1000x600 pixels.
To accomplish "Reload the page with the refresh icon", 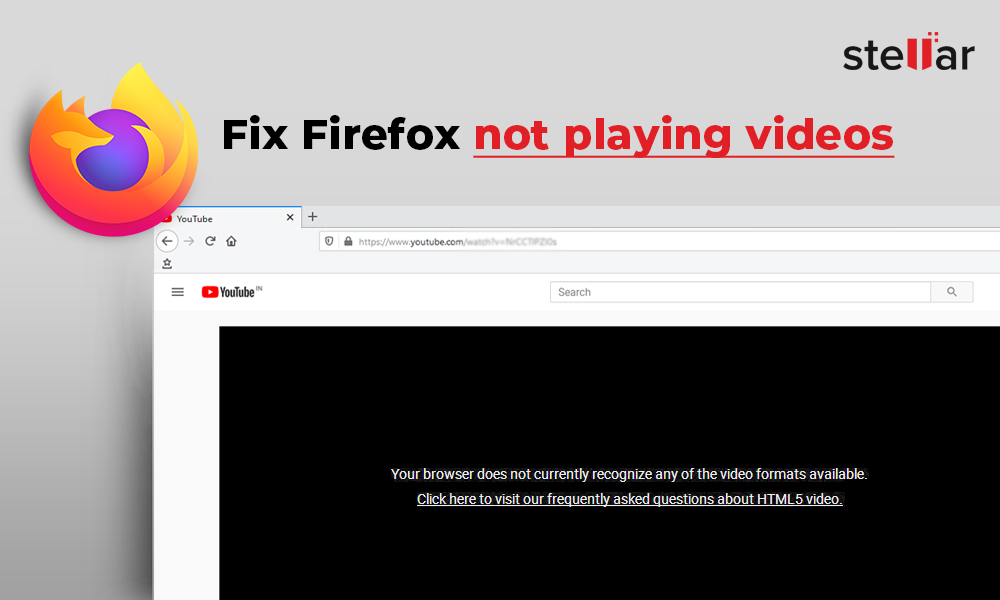I will point(210,241).
